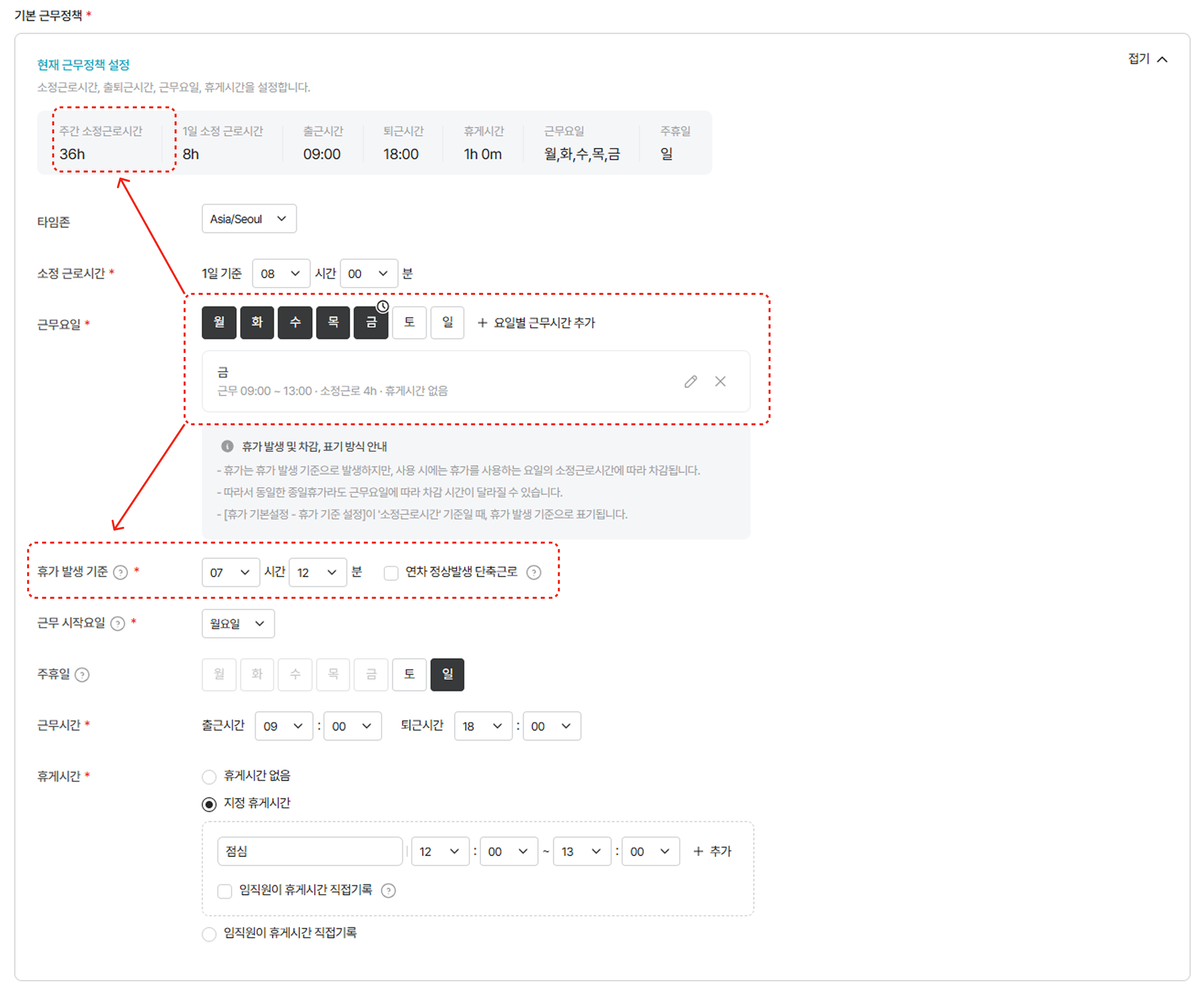Image resolution: width=1204 pixels, height=993 pixels.
Task: Enable 일 in the 근무요일 row
Action: (x=447, y=322)
